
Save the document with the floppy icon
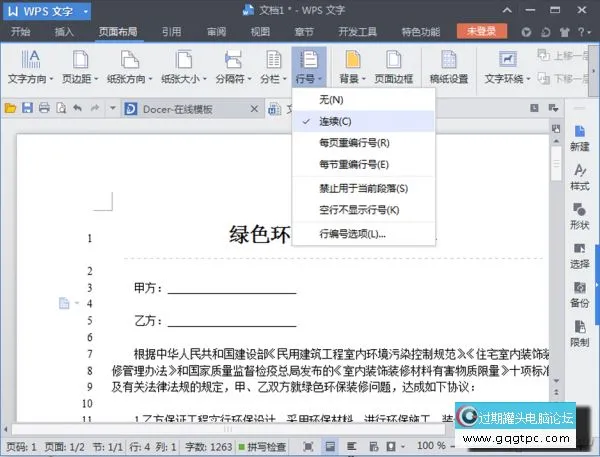27,108
